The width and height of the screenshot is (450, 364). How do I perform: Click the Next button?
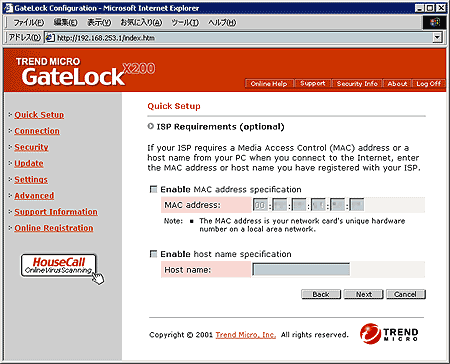click(x=364, y=294)
